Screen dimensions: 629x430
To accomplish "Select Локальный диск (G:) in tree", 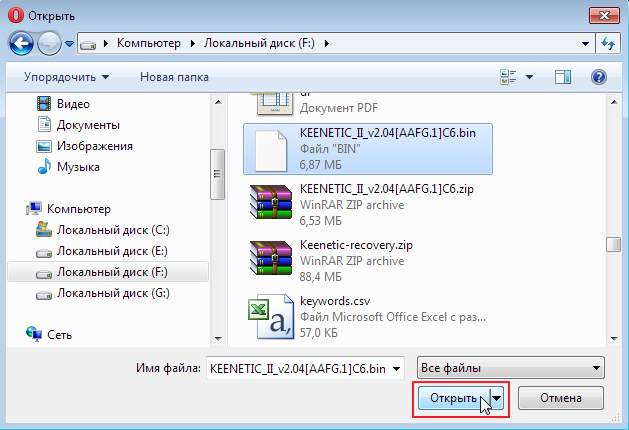I will click(x=113, y=293).
